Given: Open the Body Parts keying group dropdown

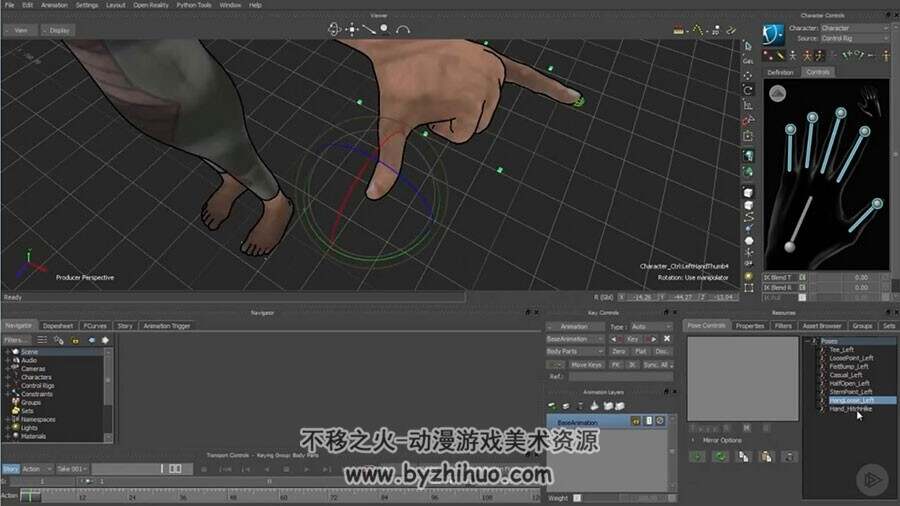Looking at the screenshot, I should [x=575, y=351].
